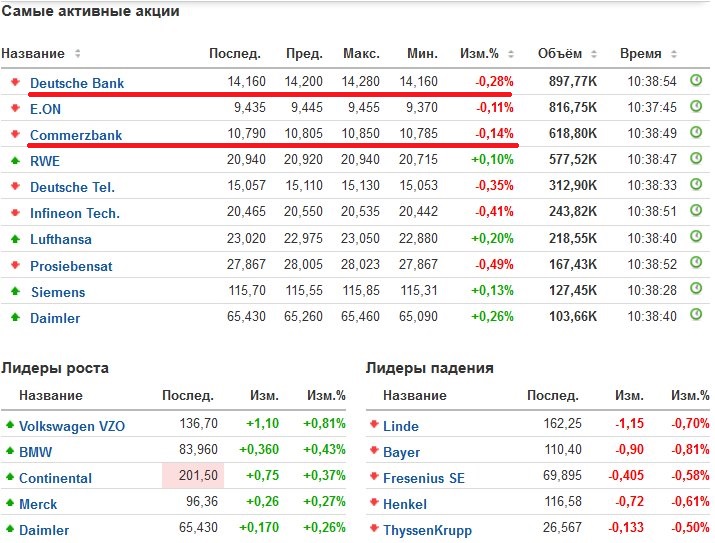Click the Объём column header

559,54
